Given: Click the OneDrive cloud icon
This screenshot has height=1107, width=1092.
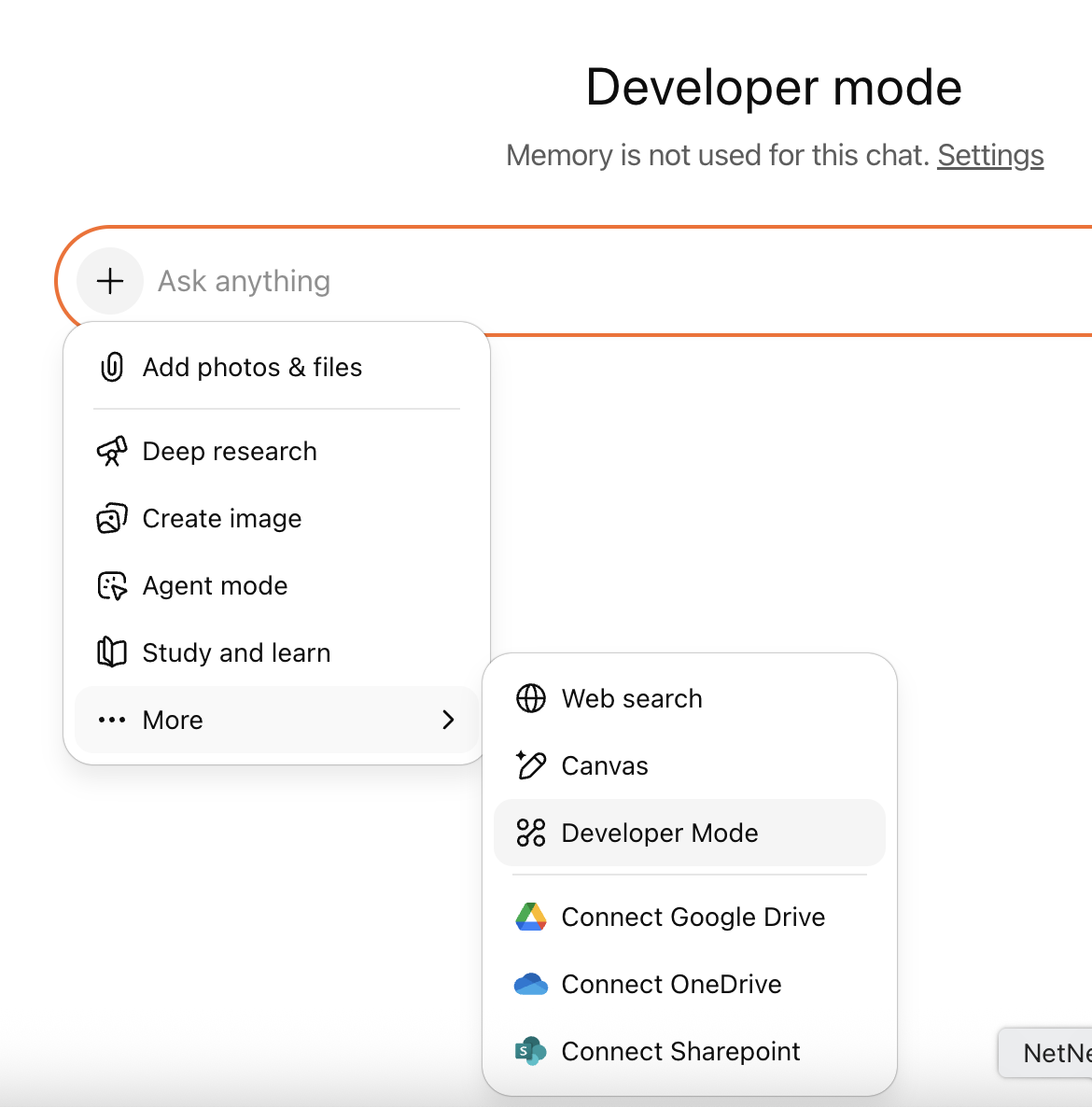Looking at the screenshot, I should pos(530,984).
